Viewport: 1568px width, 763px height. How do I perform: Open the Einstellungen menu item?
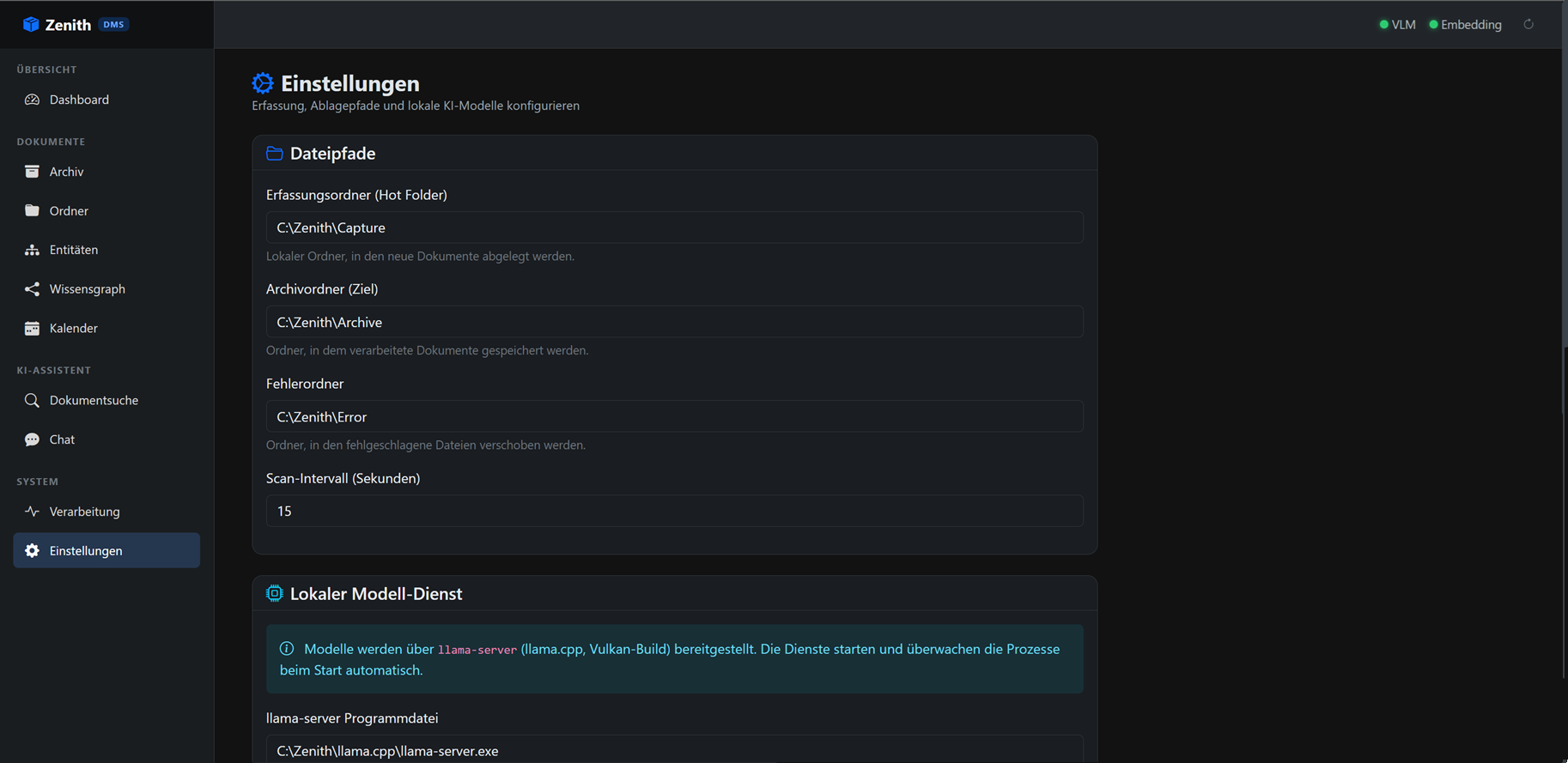click(x=106, y=550)
